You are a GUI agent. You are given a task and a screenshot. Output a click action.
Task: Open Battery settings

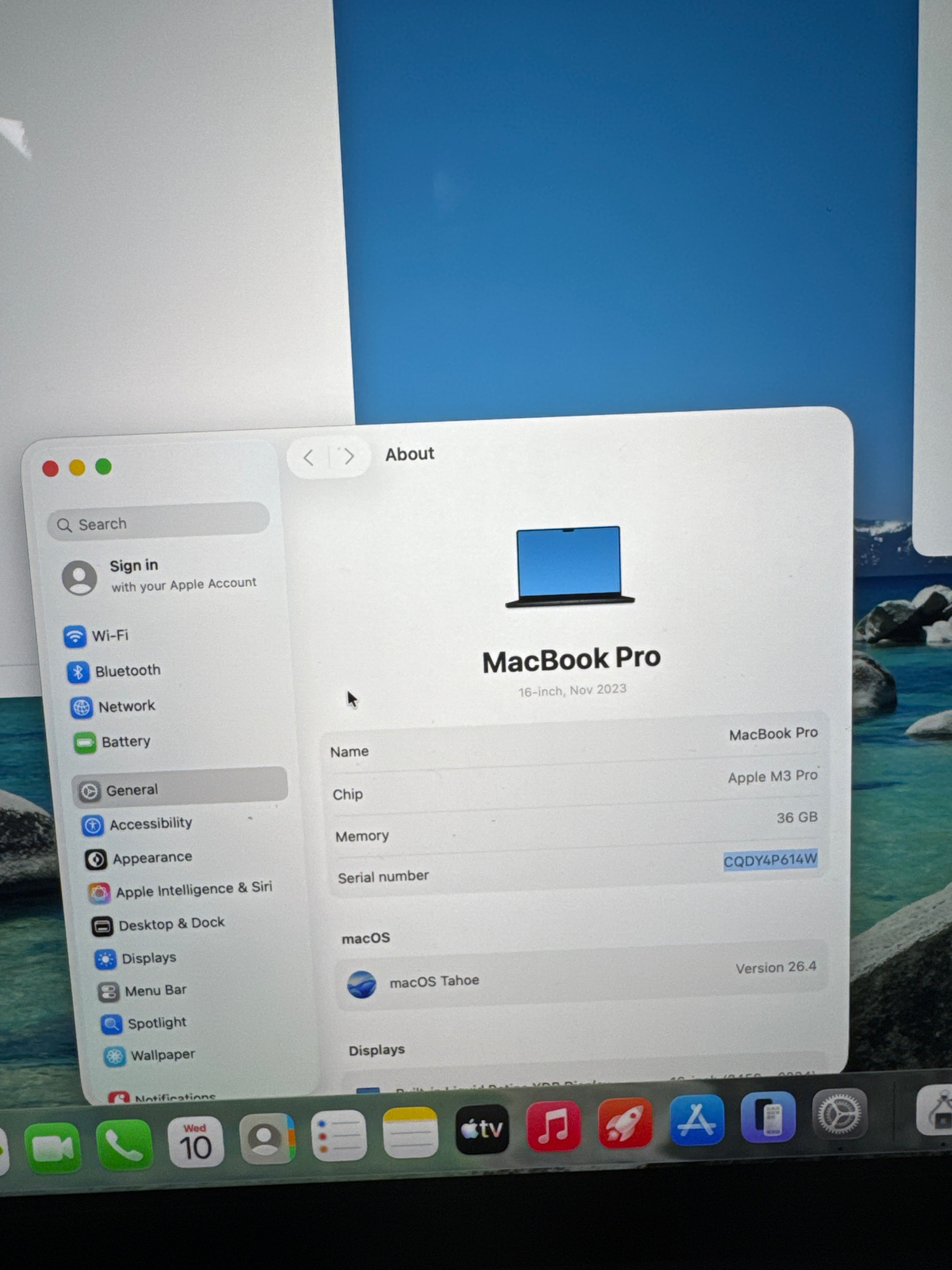[x=112, y=742]
